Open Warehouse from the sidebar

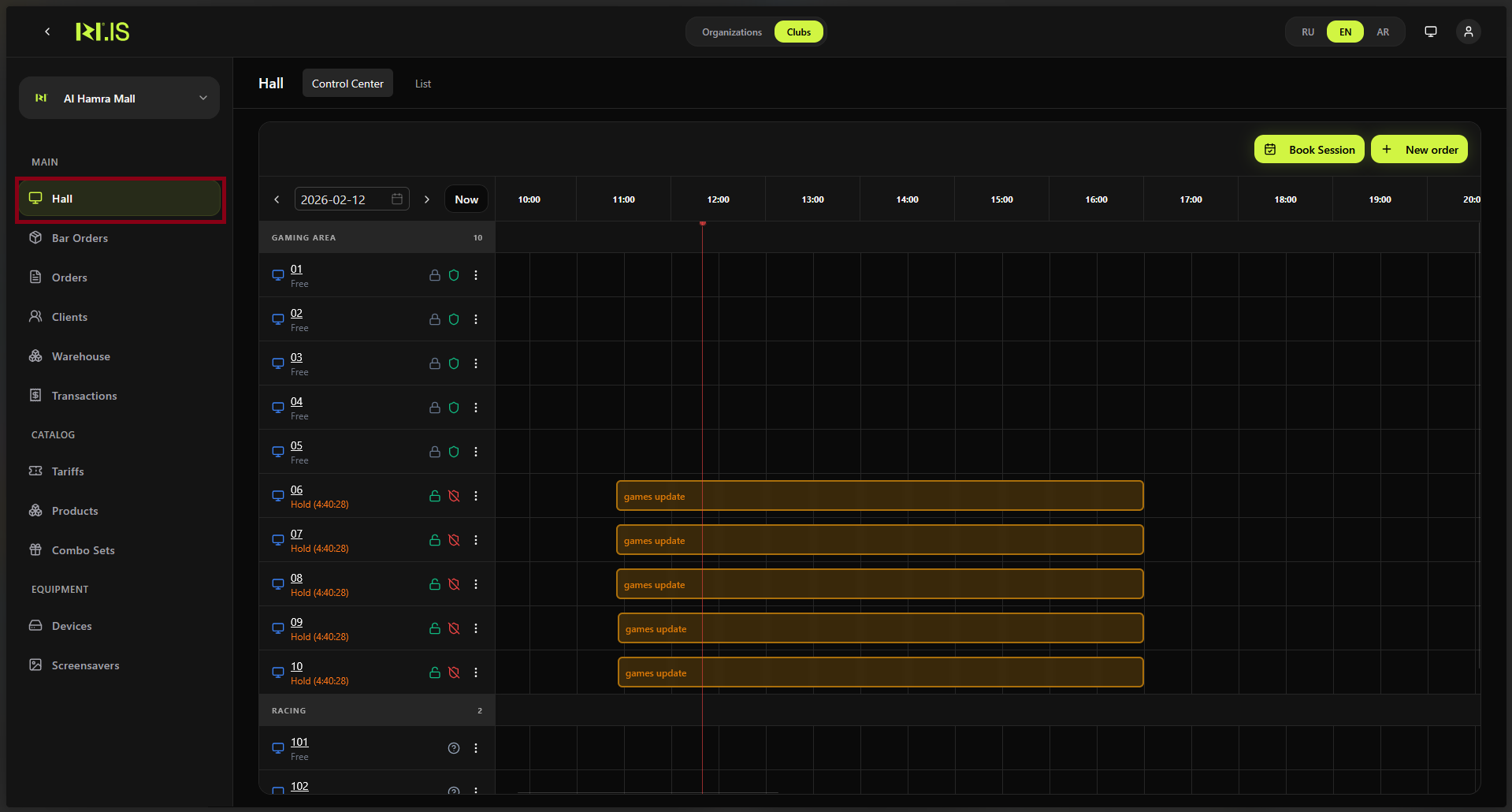(x=80, y=356)
